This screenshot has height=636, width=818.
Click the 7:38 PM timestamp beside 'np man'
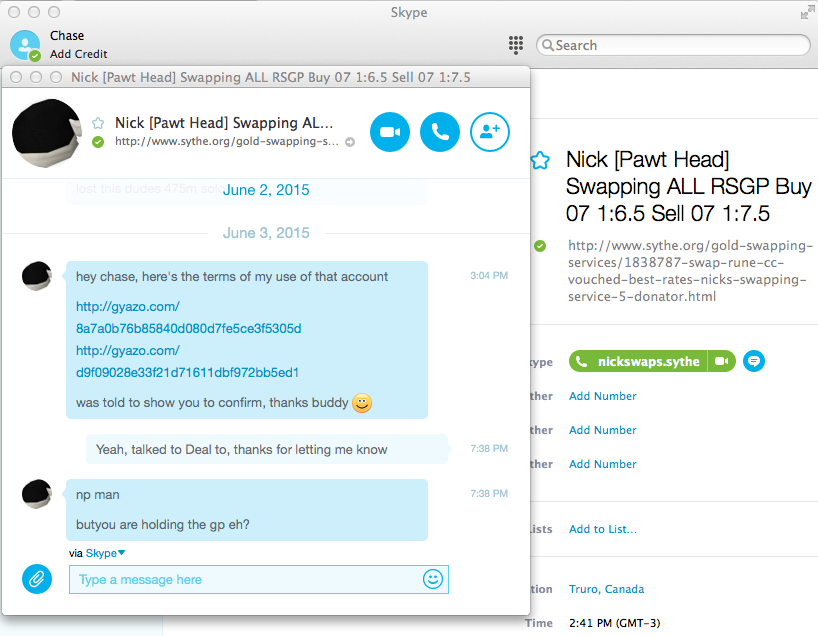(489, 494)
